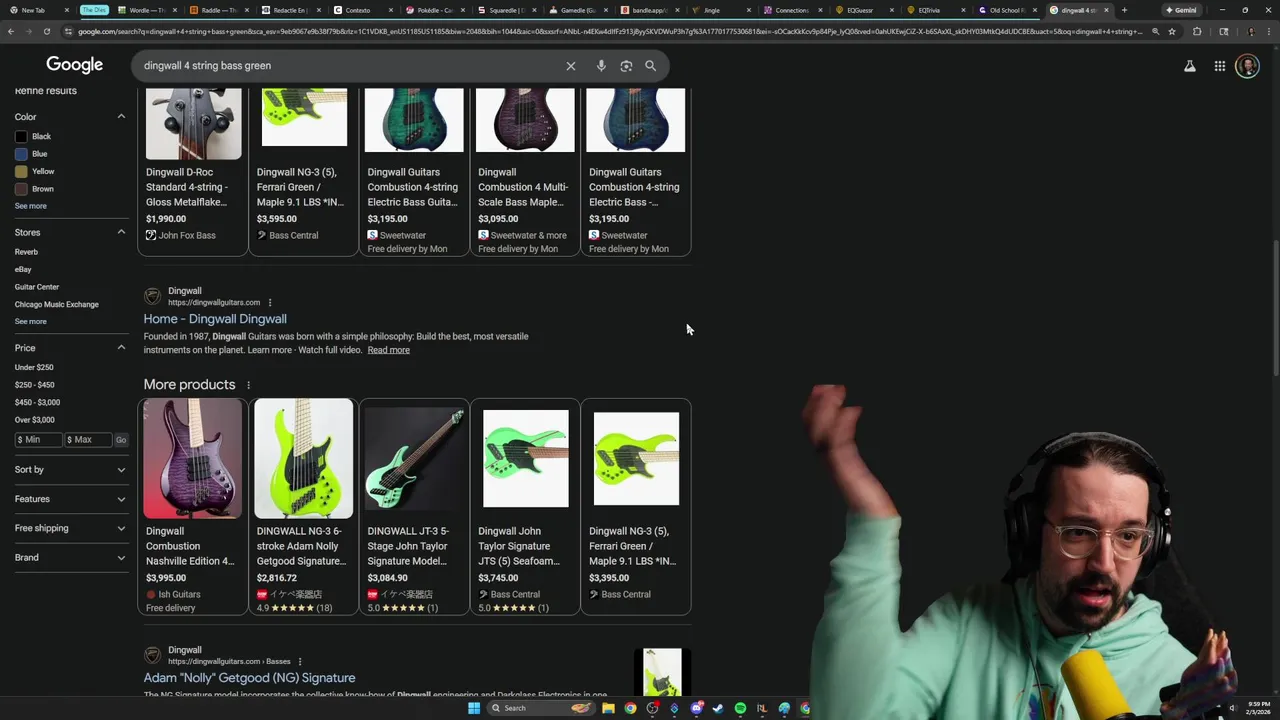Open Steam from the taskbar
1280x720 pixels.
718,708
